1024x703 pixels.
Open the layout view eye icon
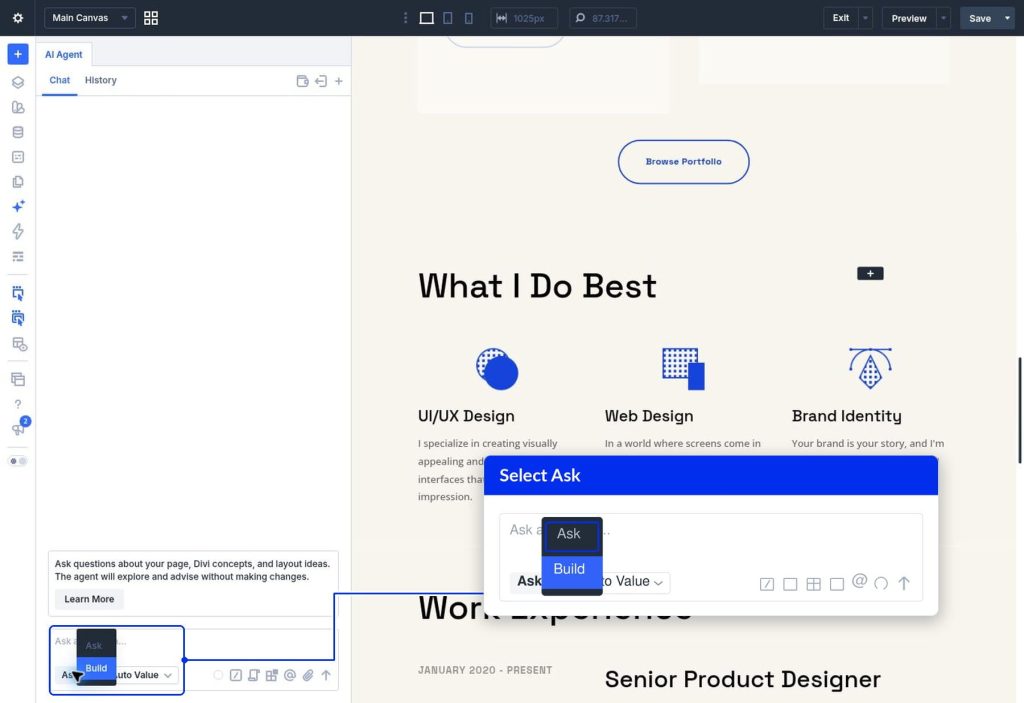coord(19,344)
